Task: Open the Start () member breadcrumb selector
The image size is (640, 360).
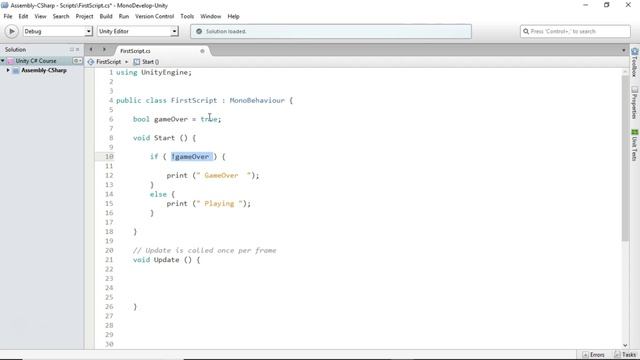Action: pyautogui.click(x=150, y=62)
